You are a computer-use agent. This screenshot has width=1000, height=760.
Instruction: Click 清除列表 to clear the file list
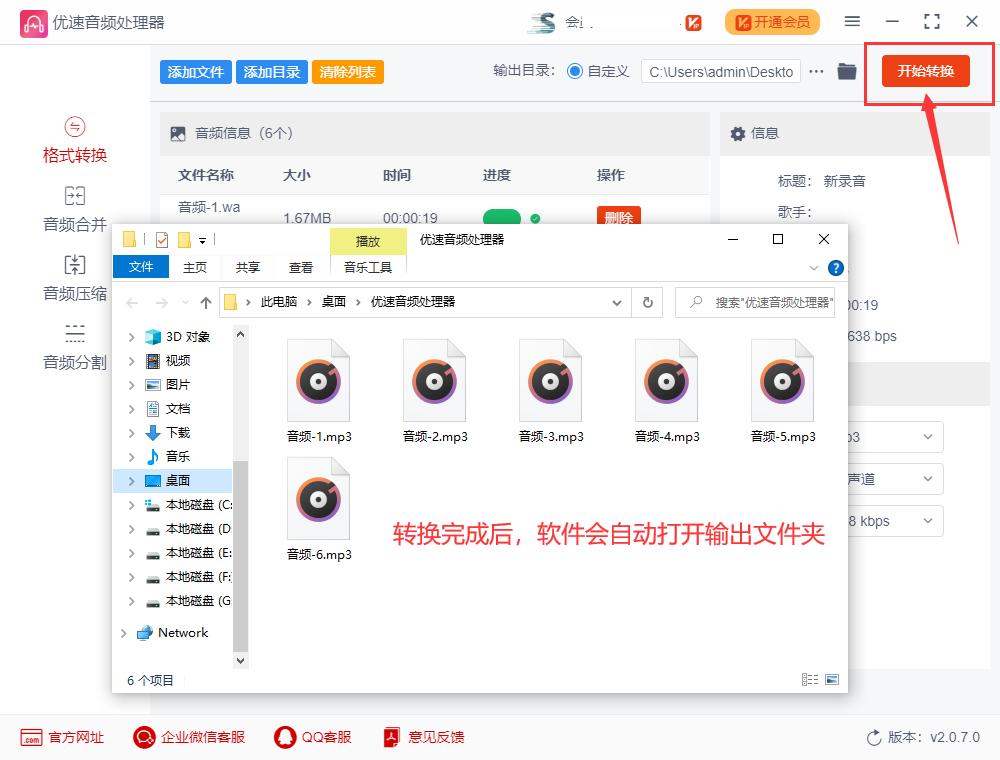point(347,71)
